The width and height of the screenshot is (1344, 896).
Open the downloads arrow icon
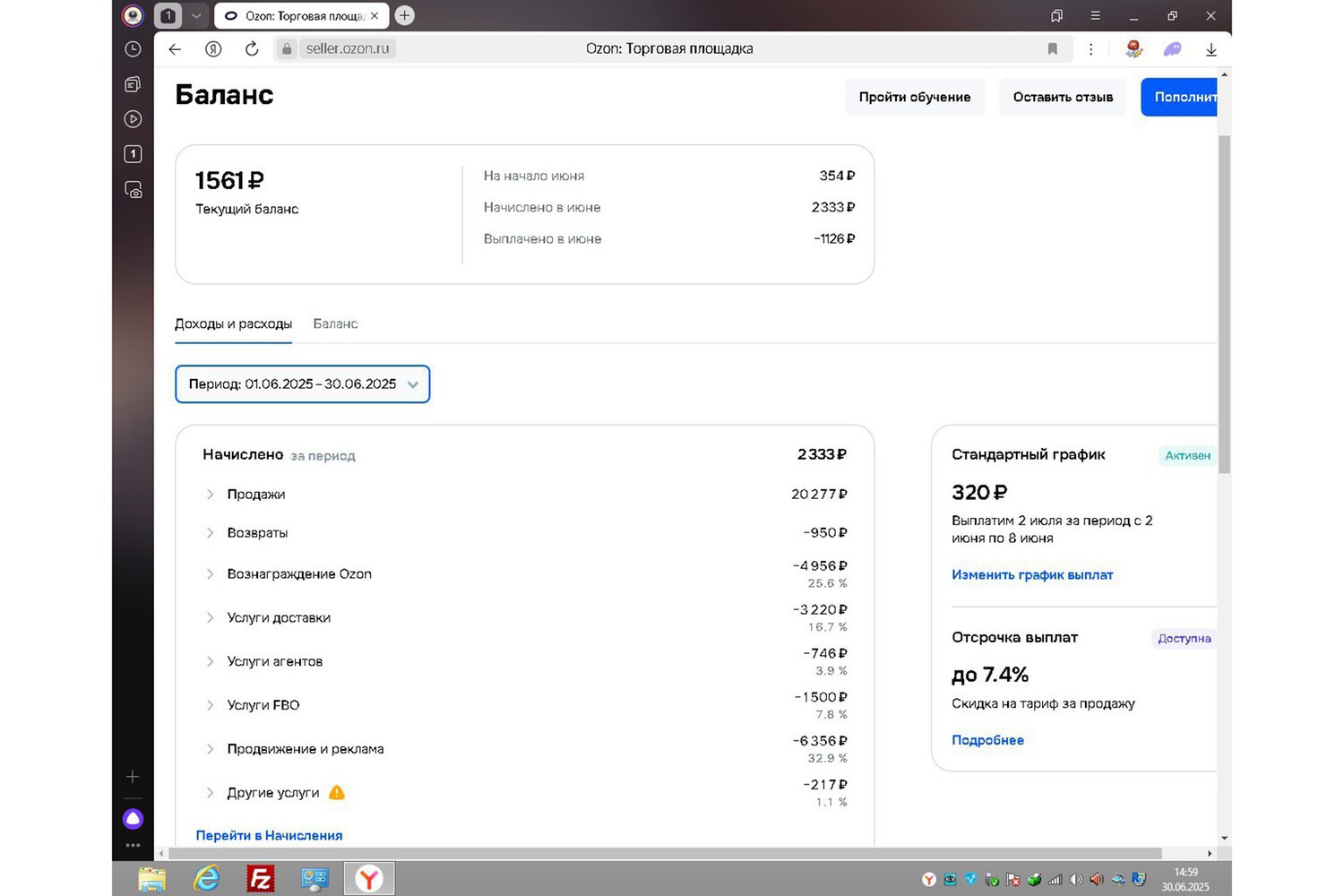pyautogui.click(x=1210, y=50)
